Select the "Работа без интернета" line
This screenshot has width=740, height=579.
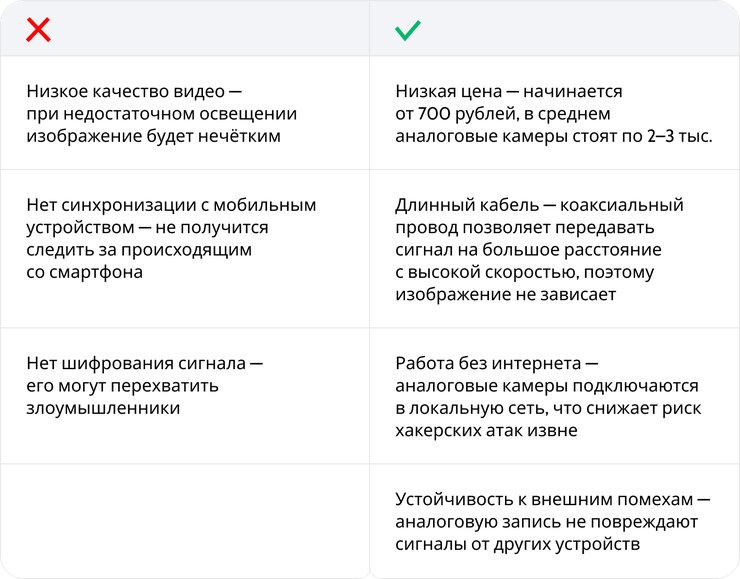point(497,363)
